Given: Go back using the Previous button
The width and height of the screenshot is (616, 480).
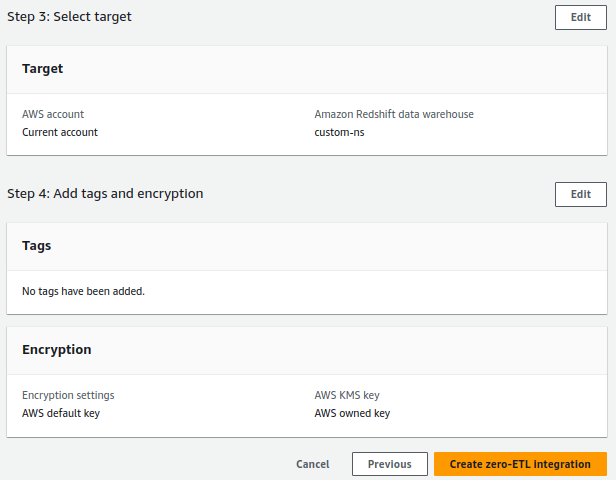Looking at the screenshot, I should (389, 464).
